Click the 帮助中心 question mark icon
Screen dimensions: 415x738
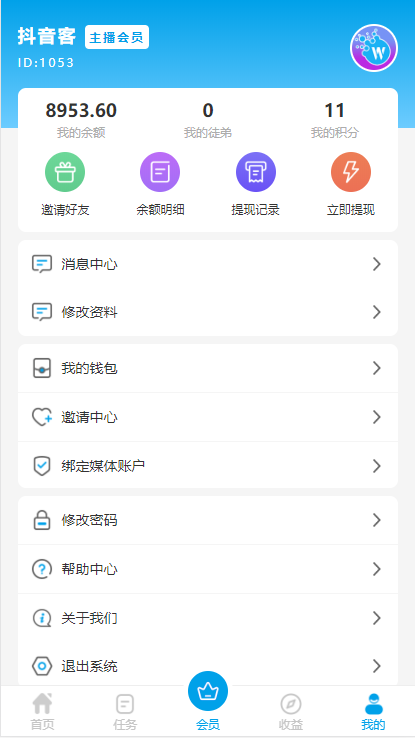pos(42,569)
